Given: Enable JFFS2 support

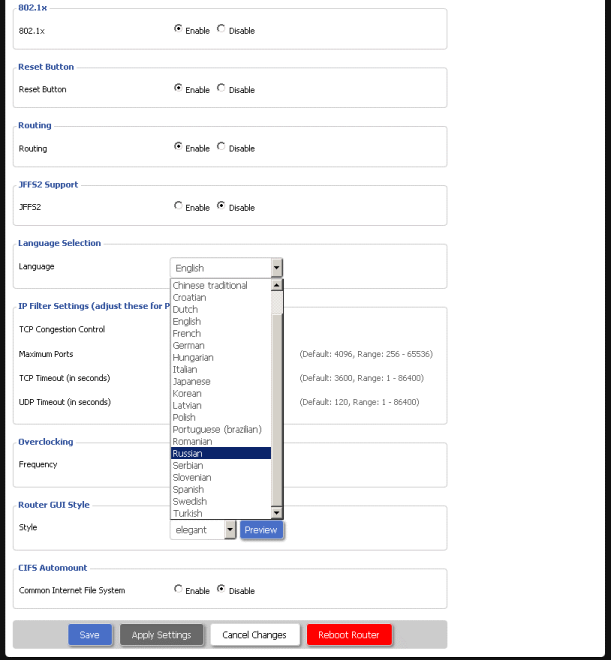Looking at the screenshot, I should click(x=178, y=206).
